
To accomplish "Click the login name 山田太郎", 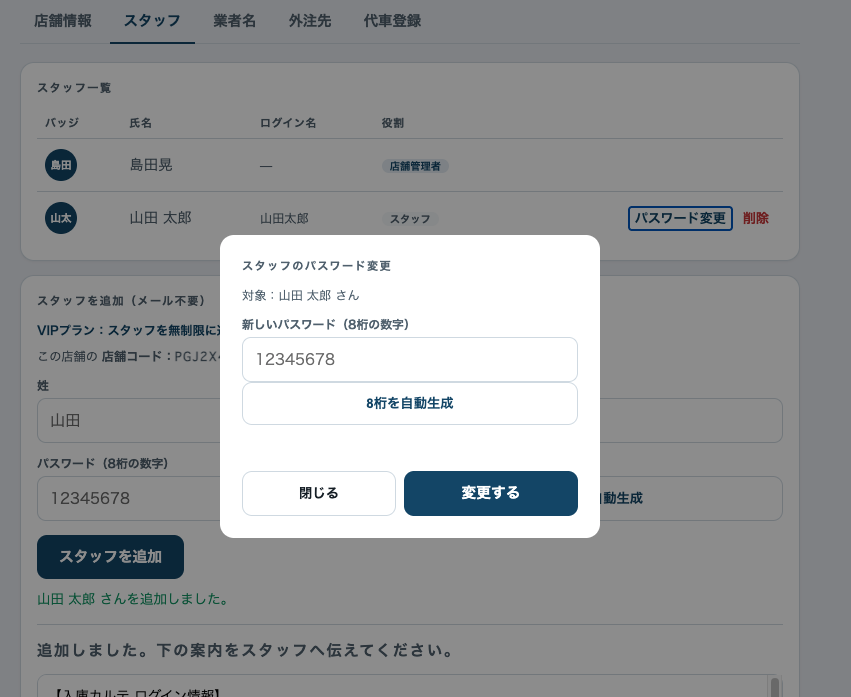I will point(284,219).
